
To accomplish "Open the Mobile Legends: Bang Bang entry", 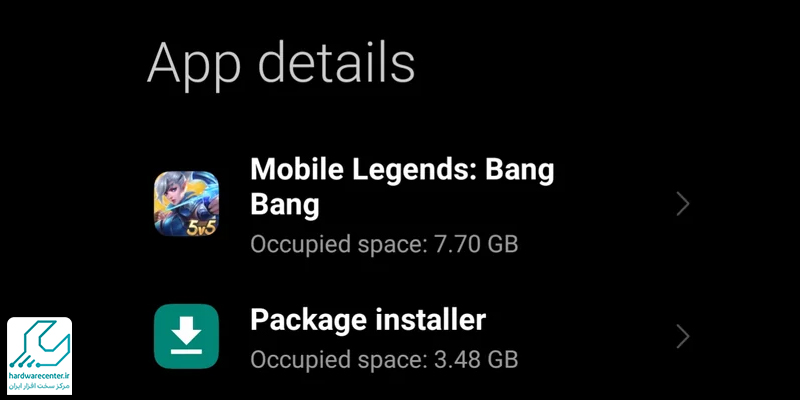I will pyautogui.click(x=421, y=204).
